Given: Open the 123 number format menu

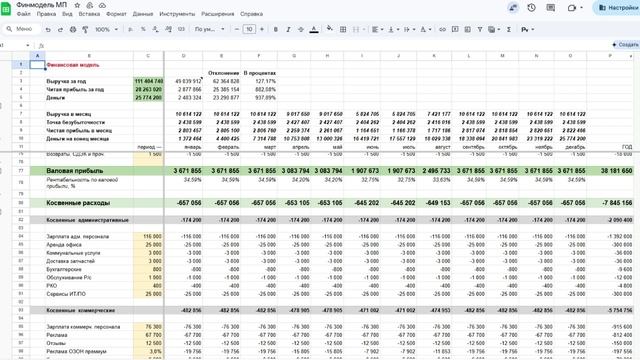Looking at the screenshot, I should pos(181,29).
